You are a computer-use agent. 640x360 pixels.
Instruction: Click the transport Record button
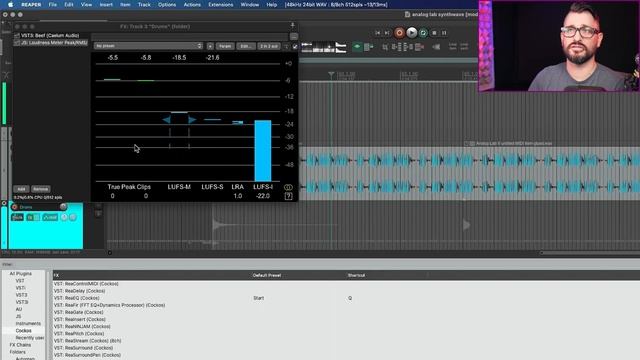[399, 33]
